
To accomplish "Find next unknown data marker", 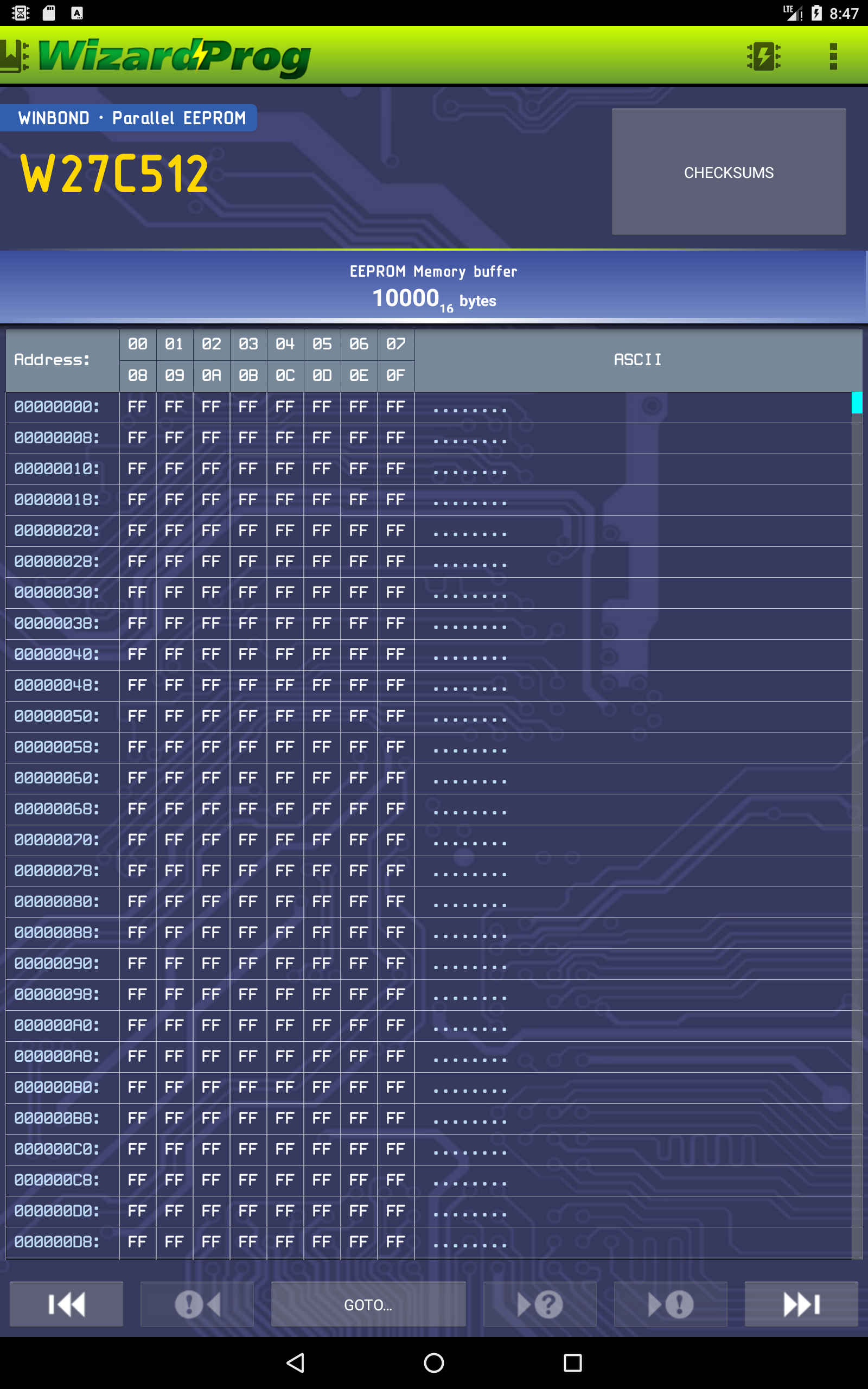I will pyautogui.click(x=540, y=1304).
